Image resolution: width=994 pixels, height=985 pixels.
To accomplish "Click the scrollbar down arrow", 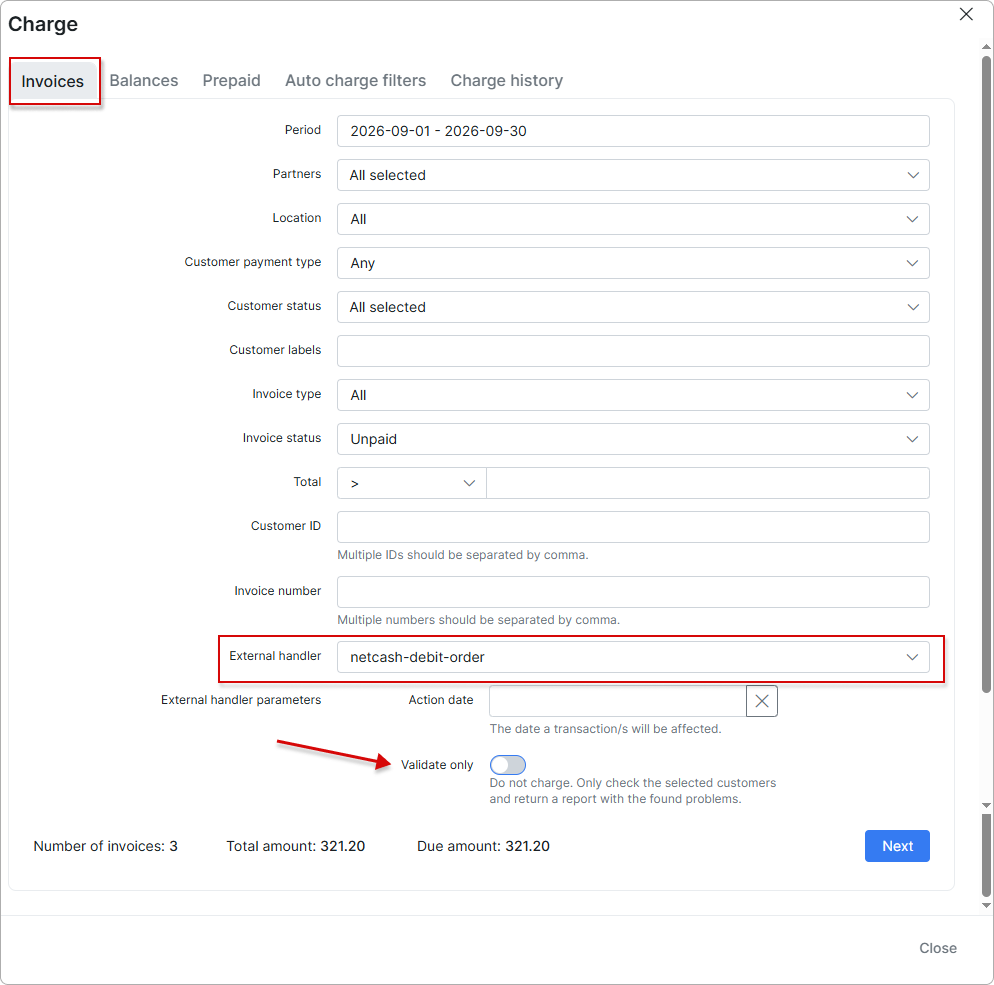I will [986, 905].
